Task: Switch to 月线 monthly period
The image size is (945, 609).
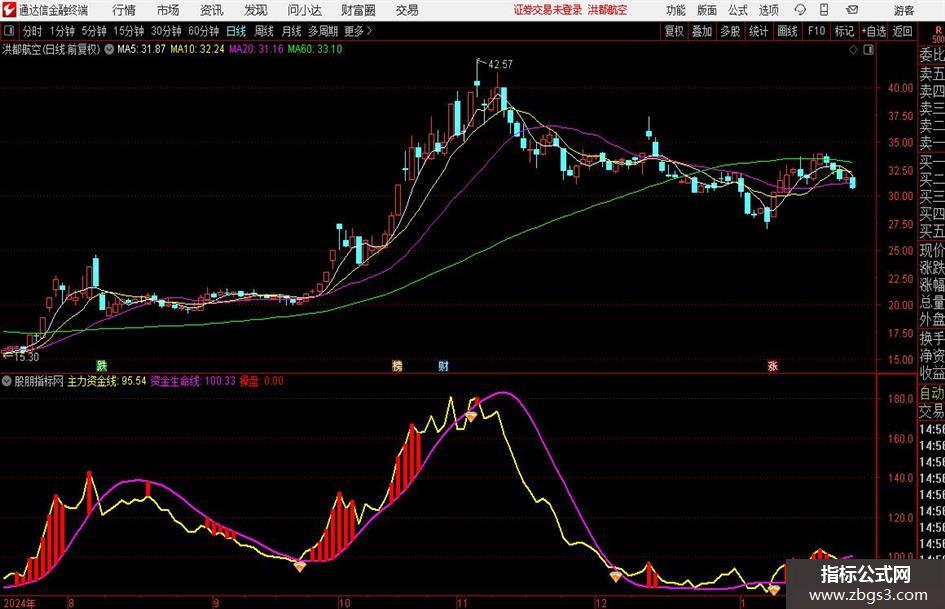Action: 292,31
